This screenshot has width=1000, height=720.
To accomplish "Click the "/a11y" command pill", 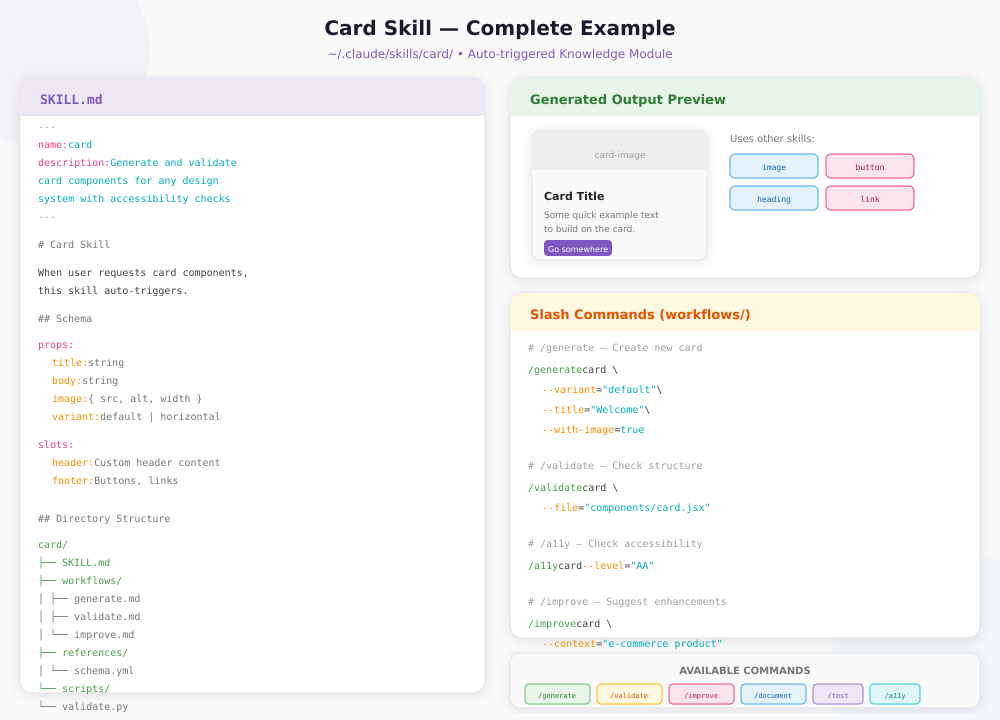I will pyautogui.click(x=894, y=693).
